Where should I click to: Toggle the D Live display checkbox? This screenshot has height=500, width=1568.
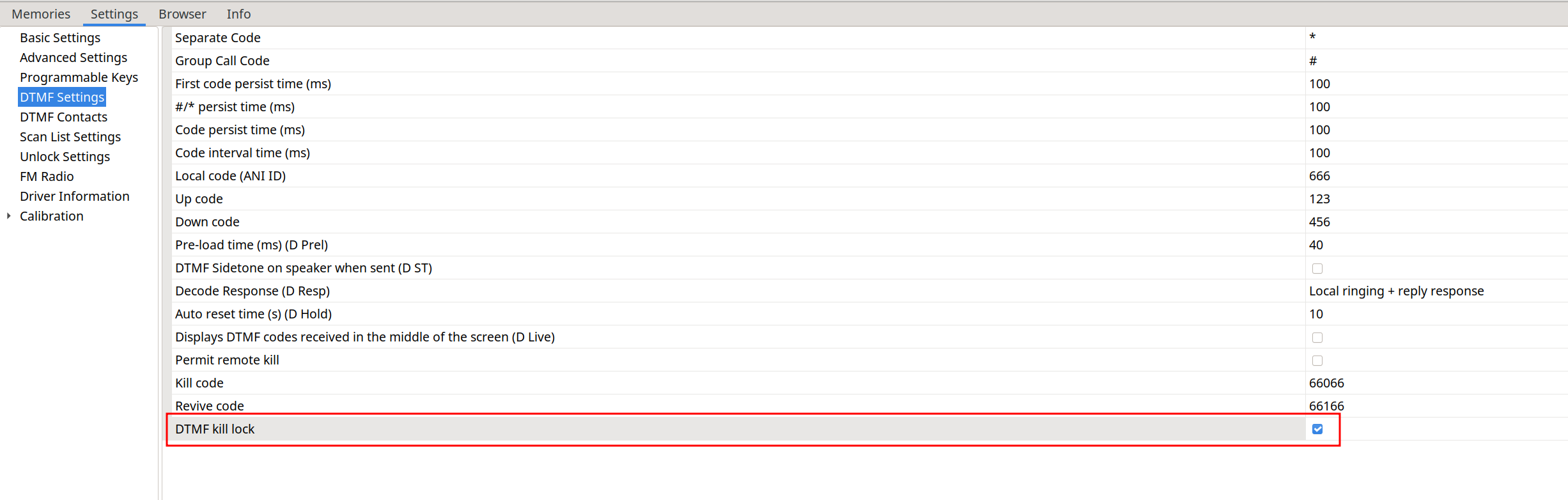tap(1317, 338)
